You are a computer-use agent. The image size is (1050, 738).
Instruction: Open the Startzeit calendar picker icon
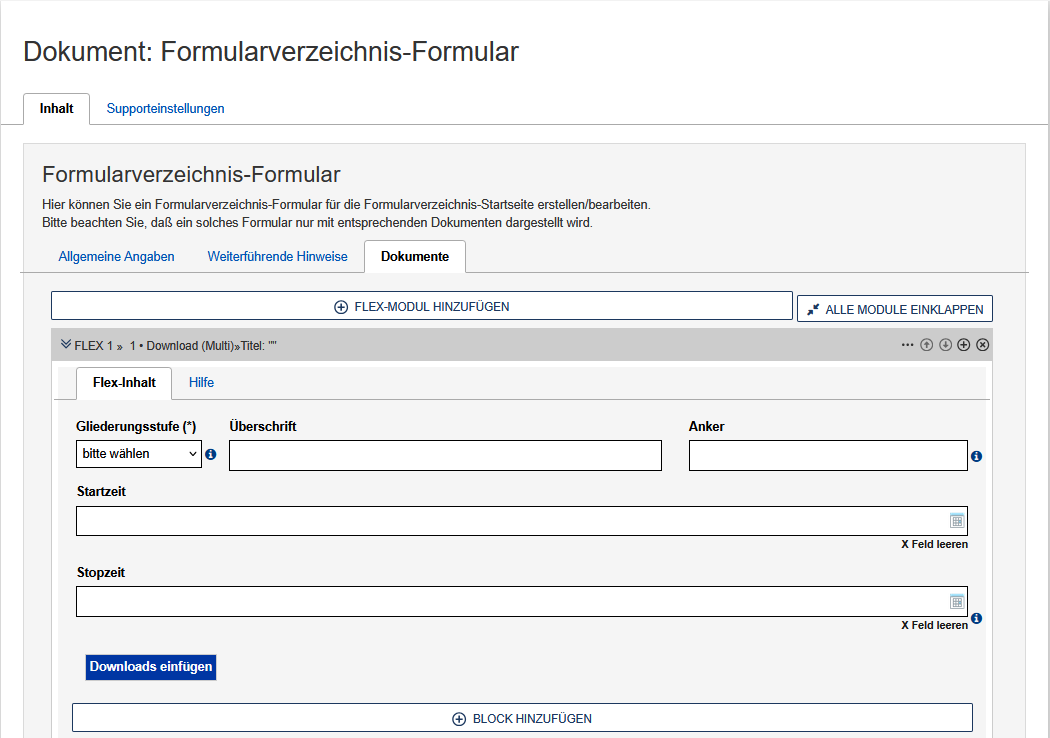point(957,521)
